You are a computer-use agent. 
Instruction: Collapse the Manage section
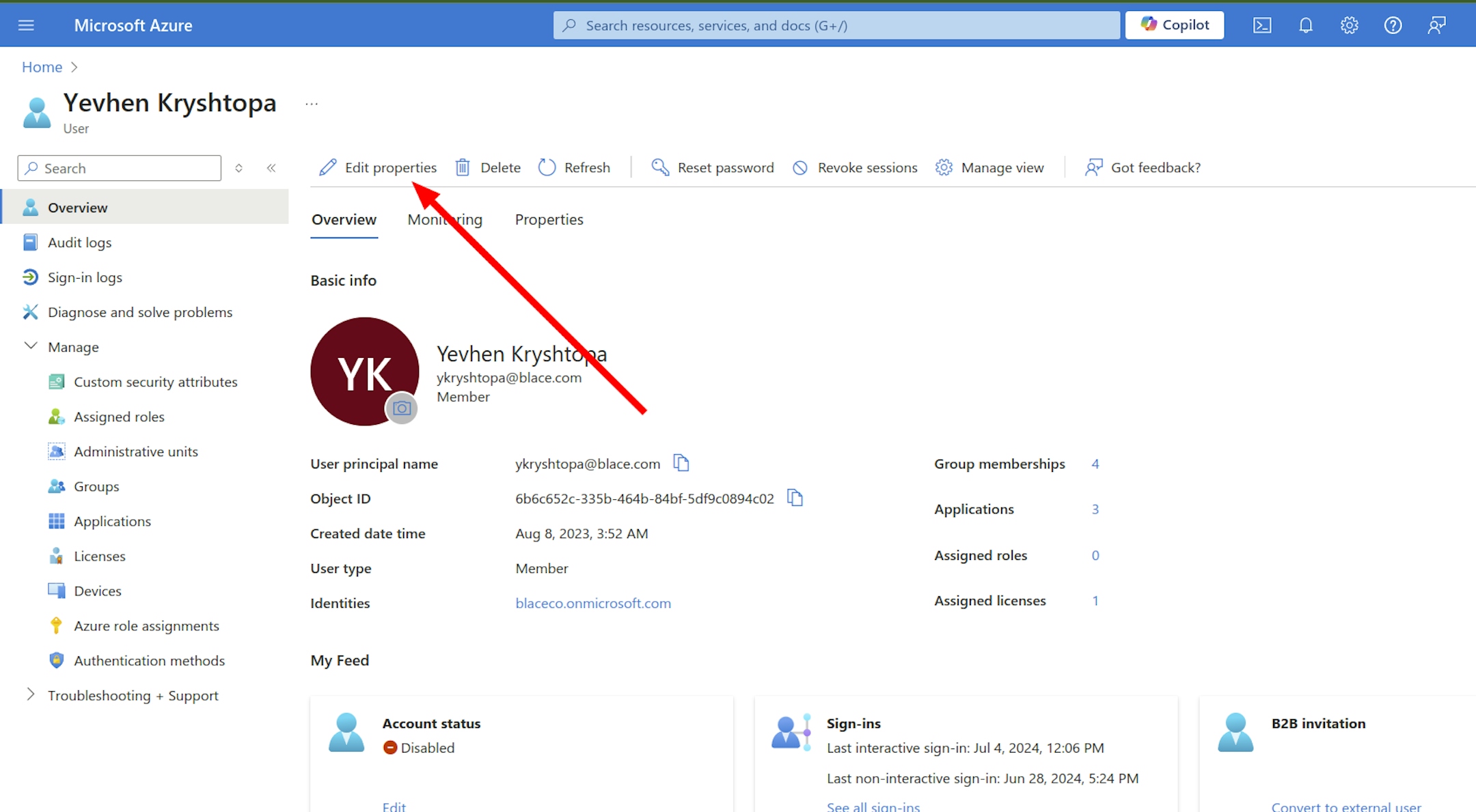click(x=31, y=346)
